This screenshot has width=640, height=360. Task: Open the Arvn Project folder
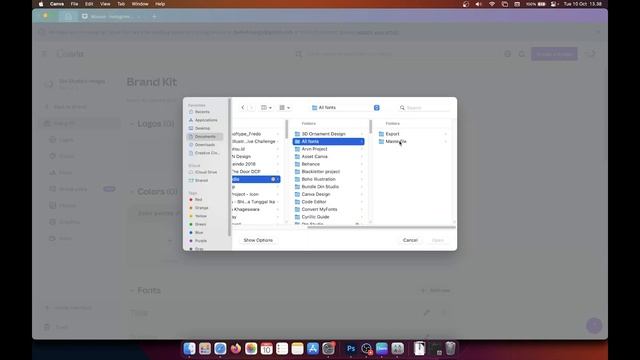pos(328,149)
